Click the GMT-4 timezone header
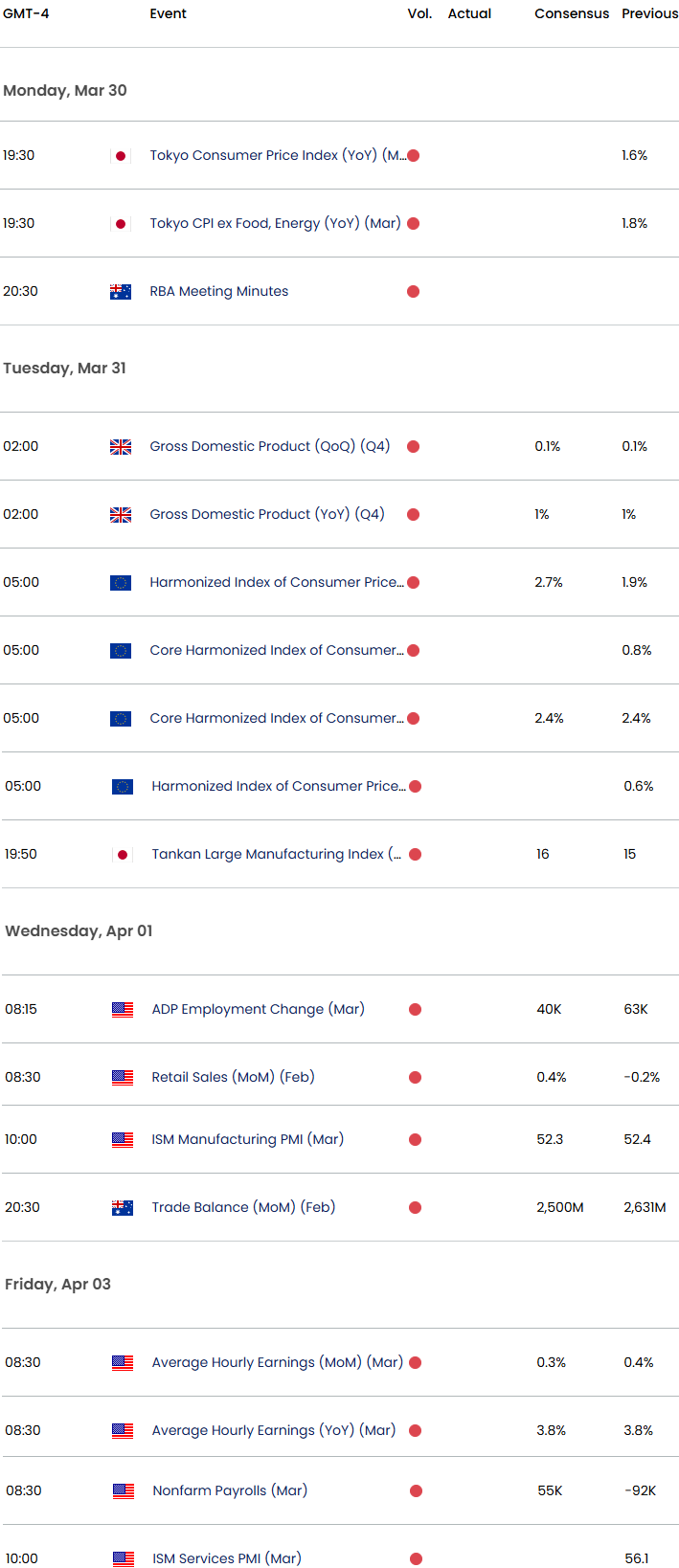The width and height of the screenshot is (679, 1568). 27,13
